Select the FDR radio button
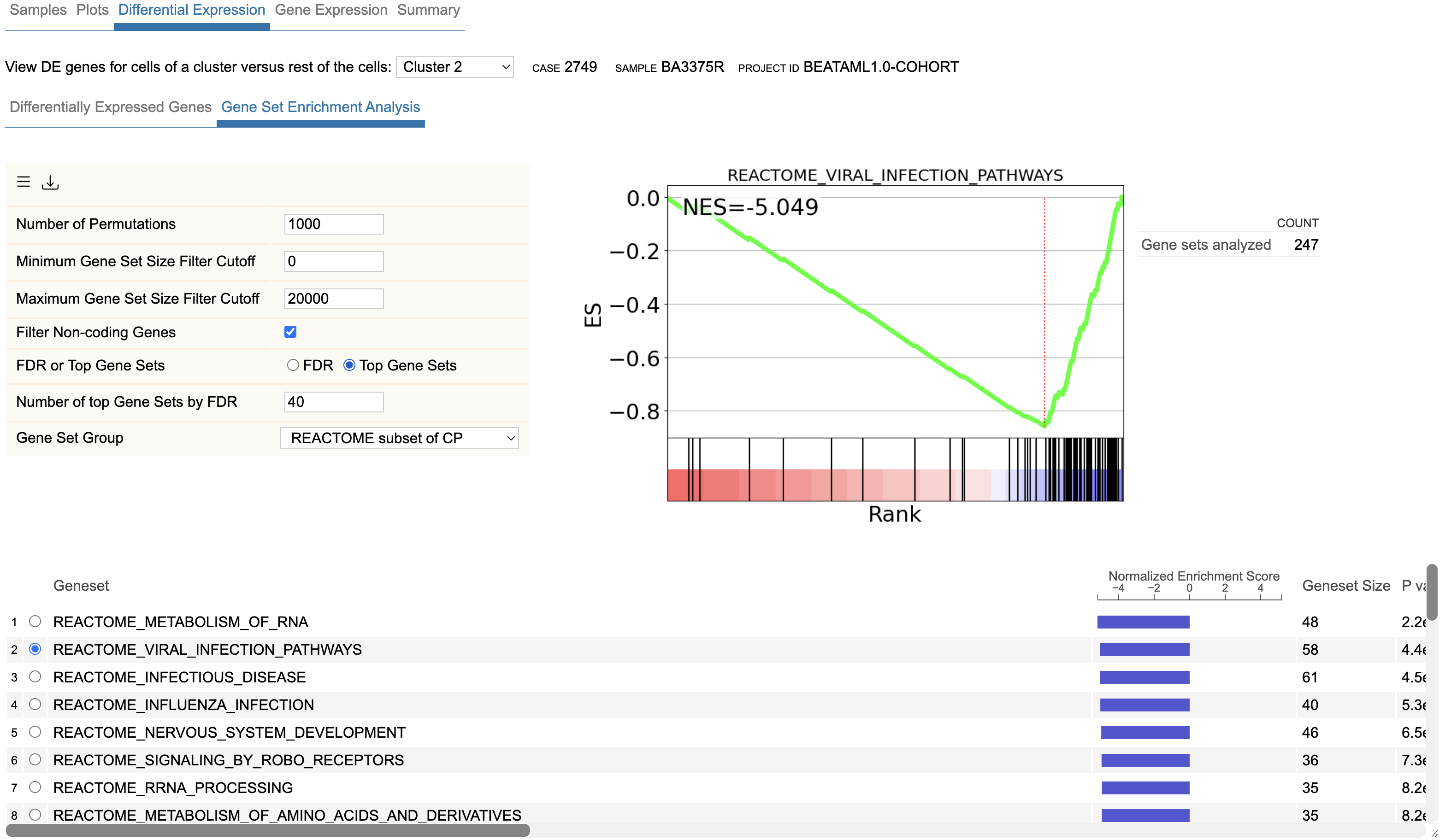The image size is (1451, 840). pyautogui.click(x=293, y=365)
